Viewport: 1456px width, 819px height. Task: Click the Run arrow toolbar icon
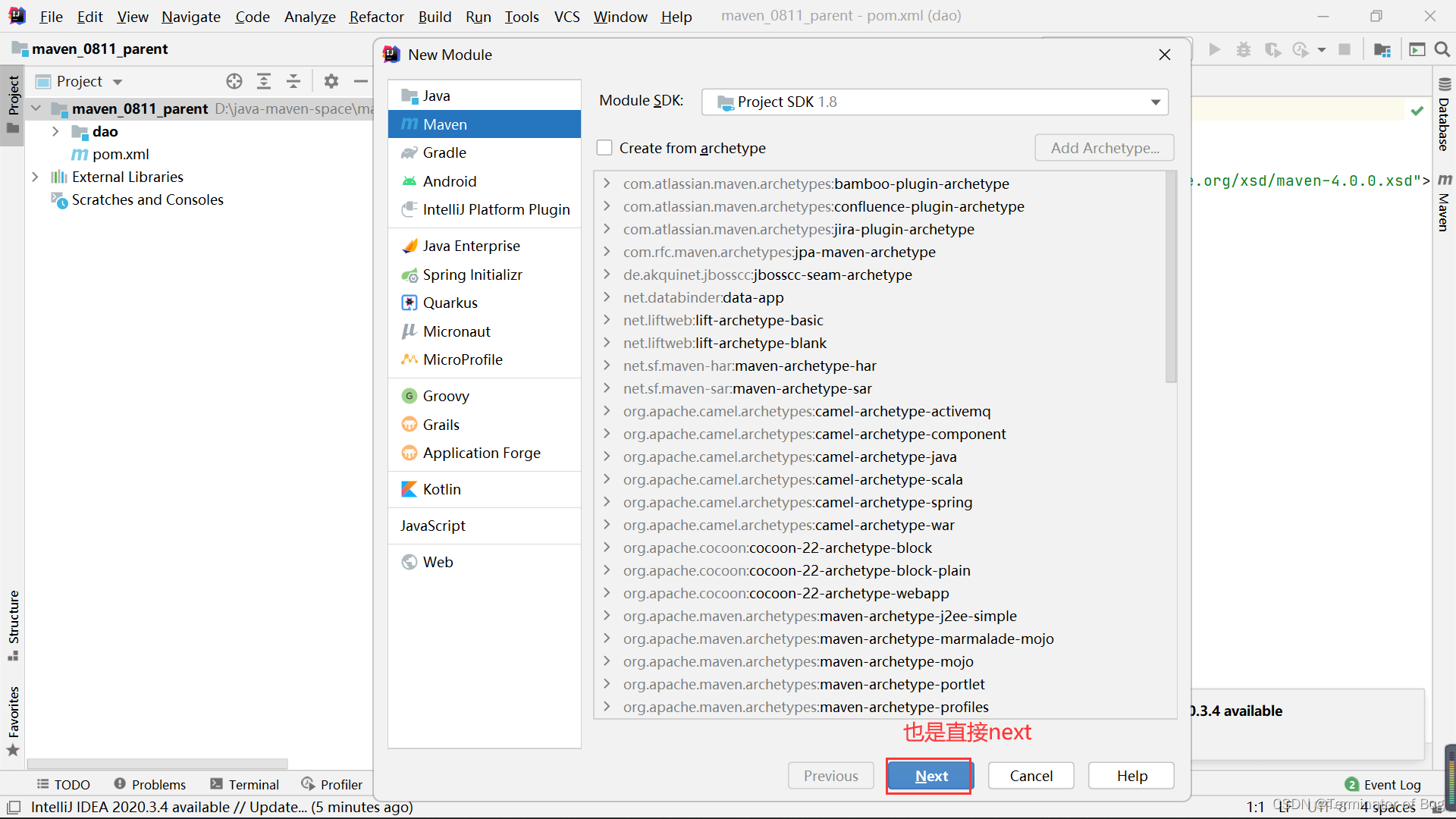[x=1214, y=49]
